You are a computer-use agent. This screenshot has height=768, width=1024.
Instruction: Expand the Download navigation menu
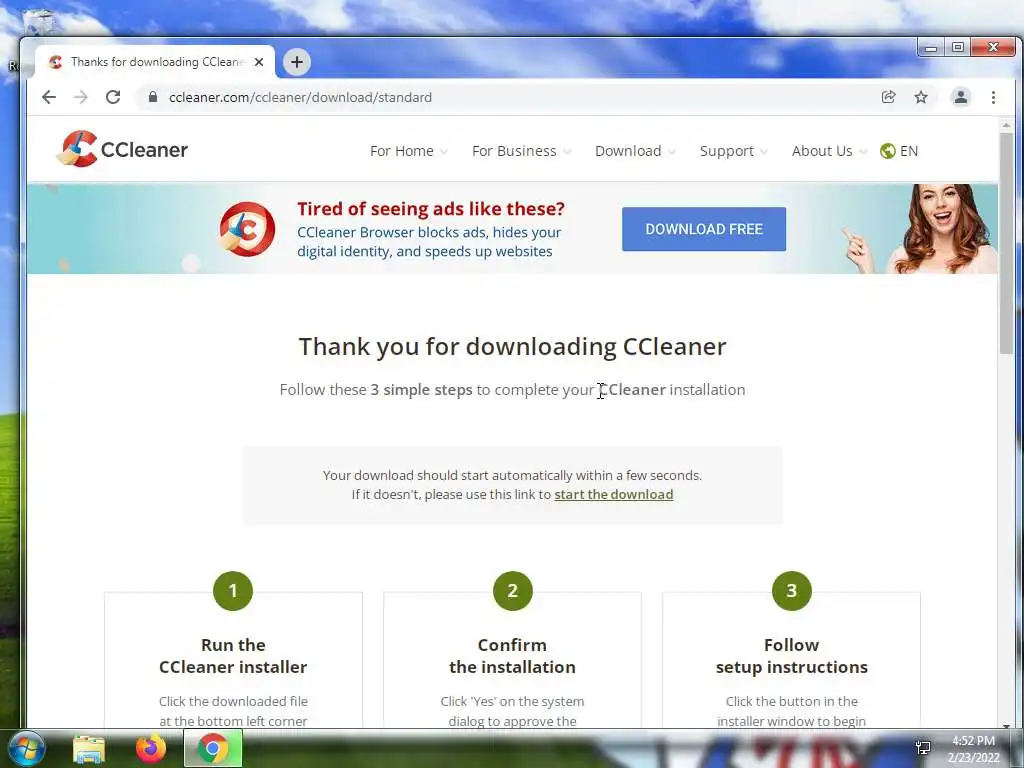[635, 151]
